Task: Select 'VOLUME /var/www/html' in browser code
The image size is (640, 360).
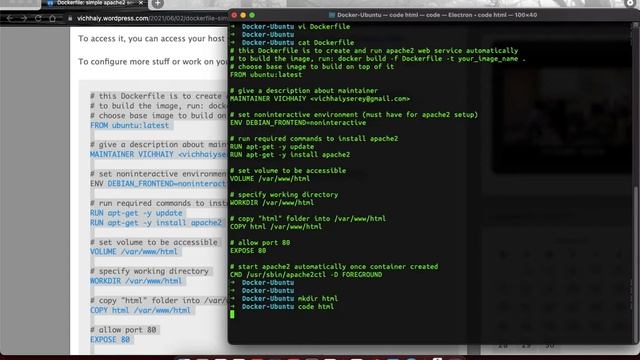Action: coord(134,251)
